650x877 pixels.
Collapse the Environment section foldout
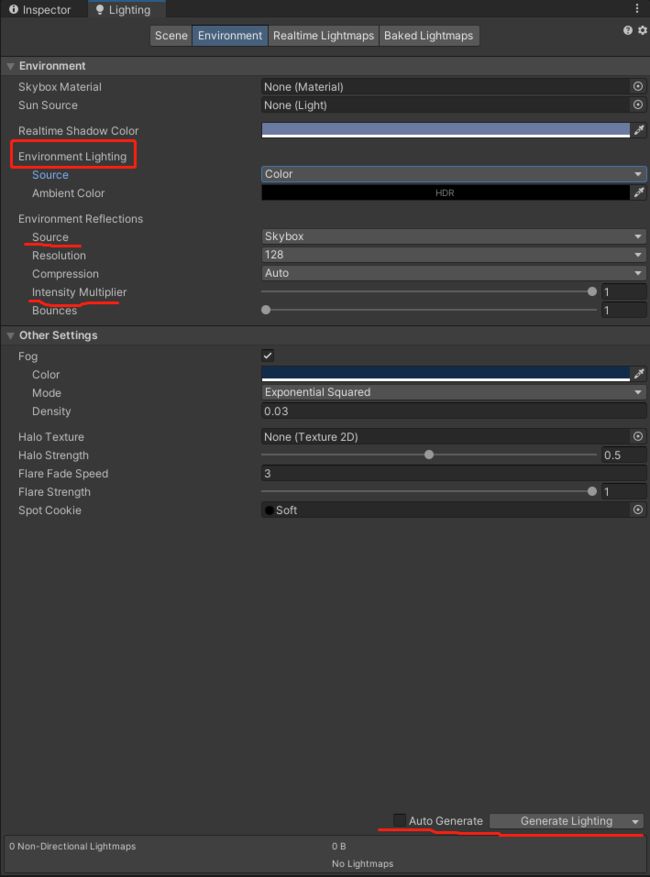(x=10, y=66)
